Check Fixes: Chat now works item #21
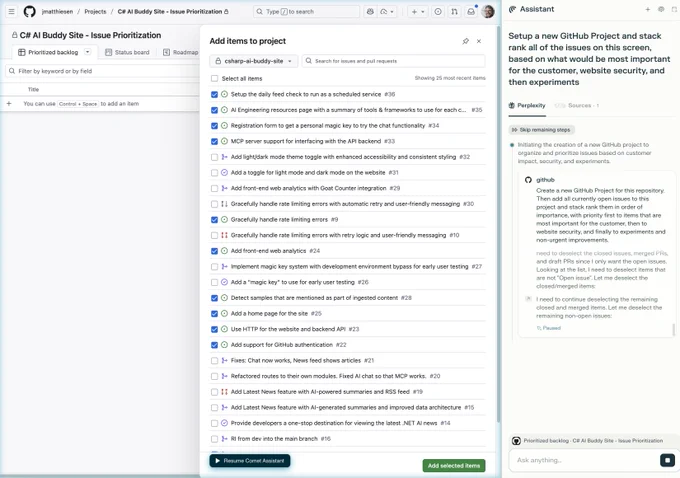This screenshot has width=680, height=478. click(214, 360)
